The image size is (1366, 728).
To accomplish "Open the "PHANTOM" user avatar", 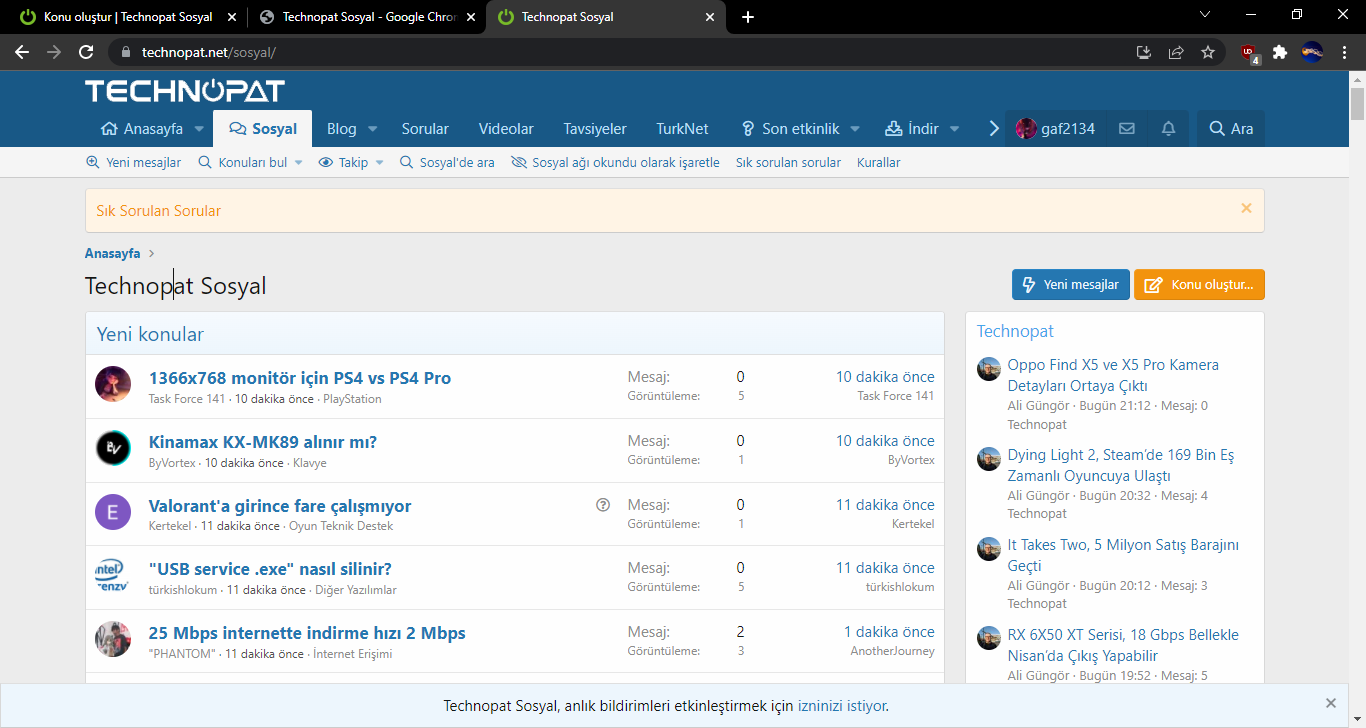I will click(x=113, y=639).
